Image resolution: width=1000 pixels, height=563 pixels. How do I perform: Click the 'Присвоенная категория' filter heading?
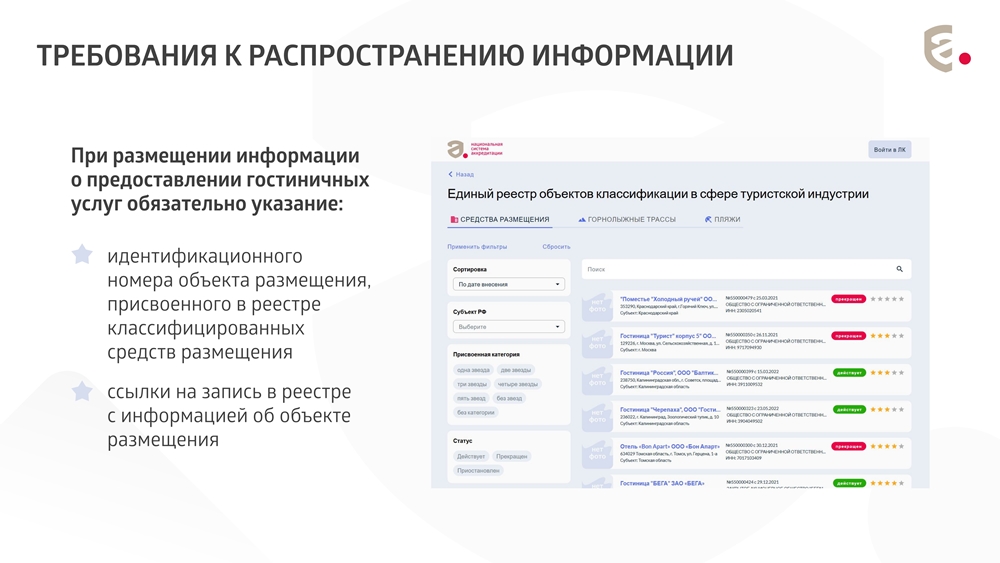[x=486, y=355]
